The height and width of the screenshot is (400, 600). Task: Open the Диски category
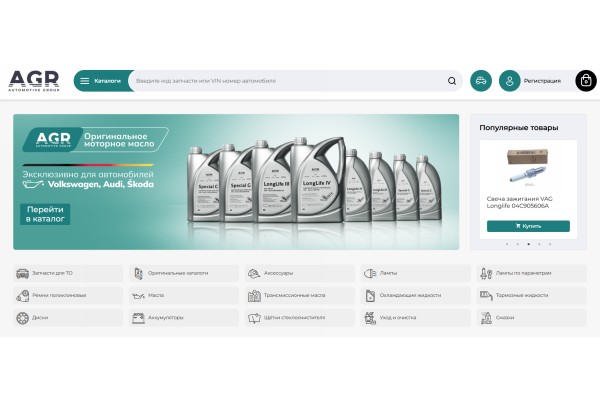pos(68,318)
